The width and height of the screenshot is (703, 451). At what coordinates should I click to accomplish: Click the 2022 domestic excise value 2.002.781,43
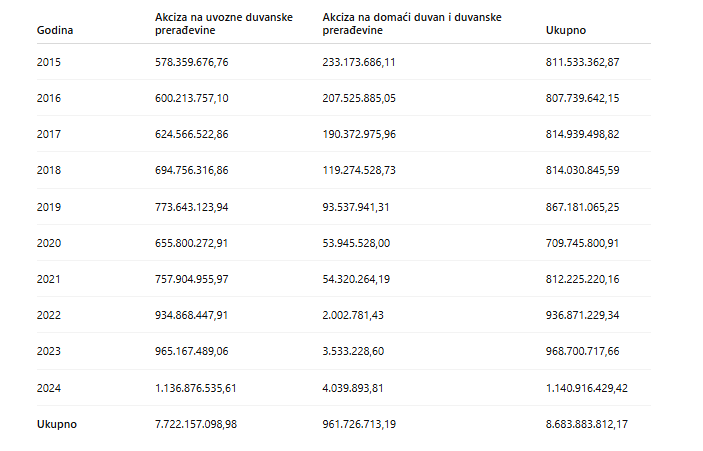353,315
